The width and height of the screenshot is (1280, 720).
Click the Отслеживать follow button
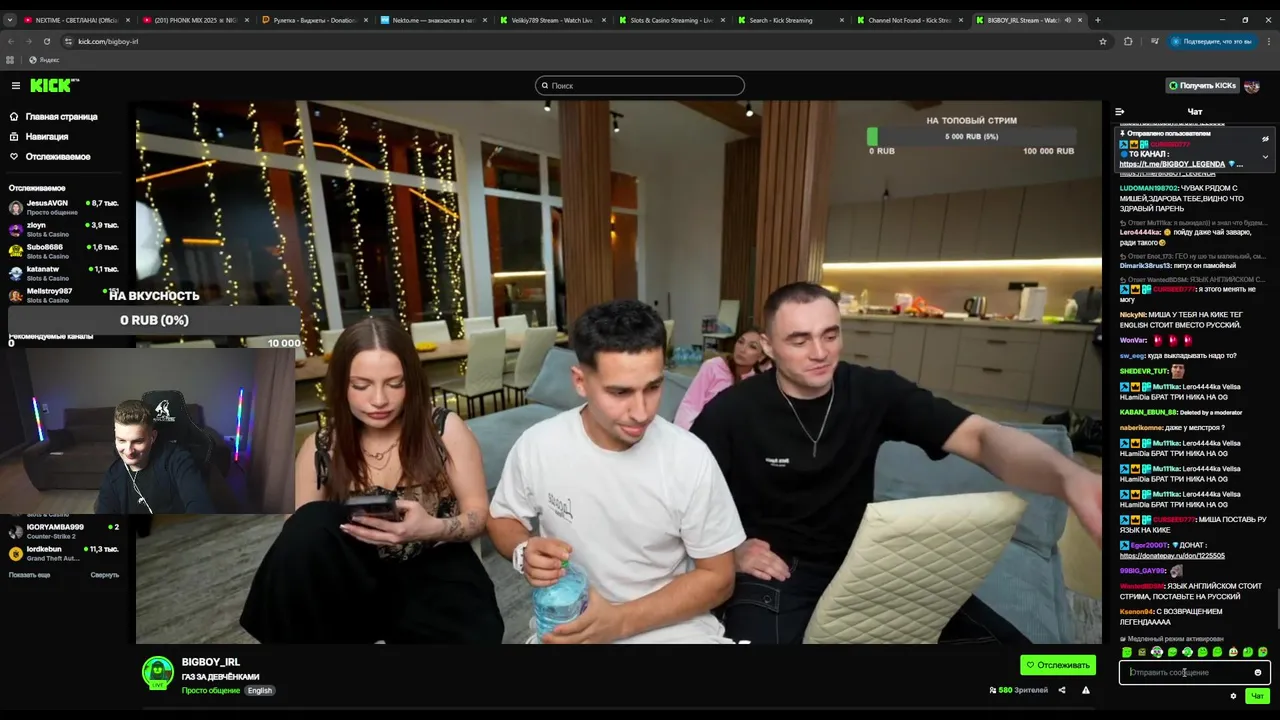1058,665
